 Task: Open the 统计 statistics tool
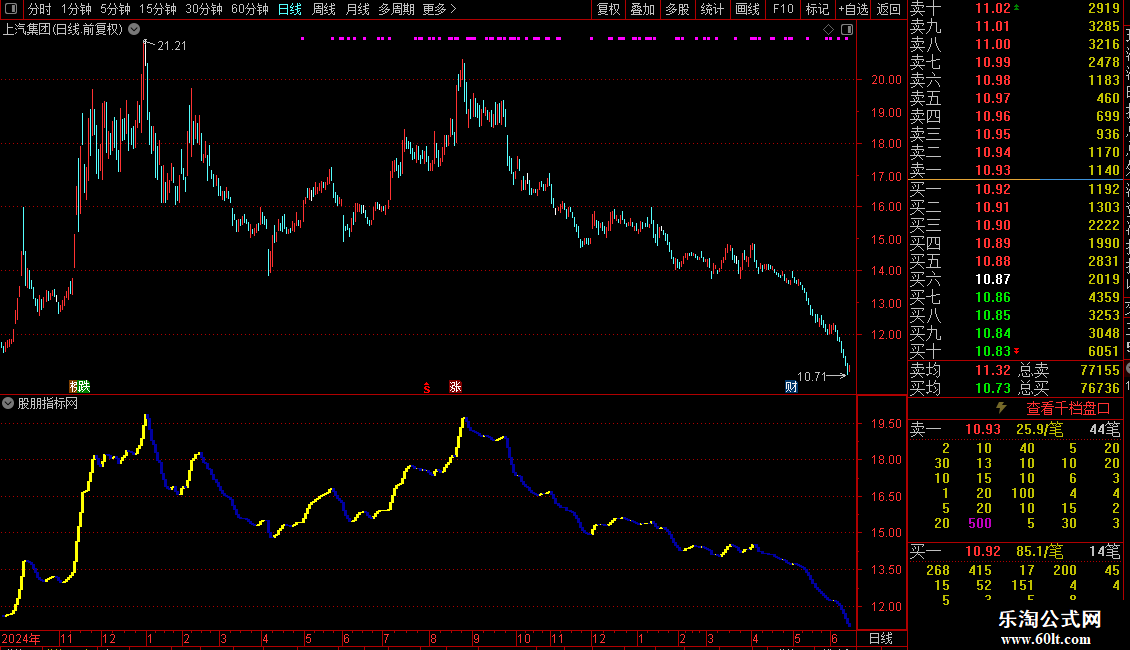point(712,9)
